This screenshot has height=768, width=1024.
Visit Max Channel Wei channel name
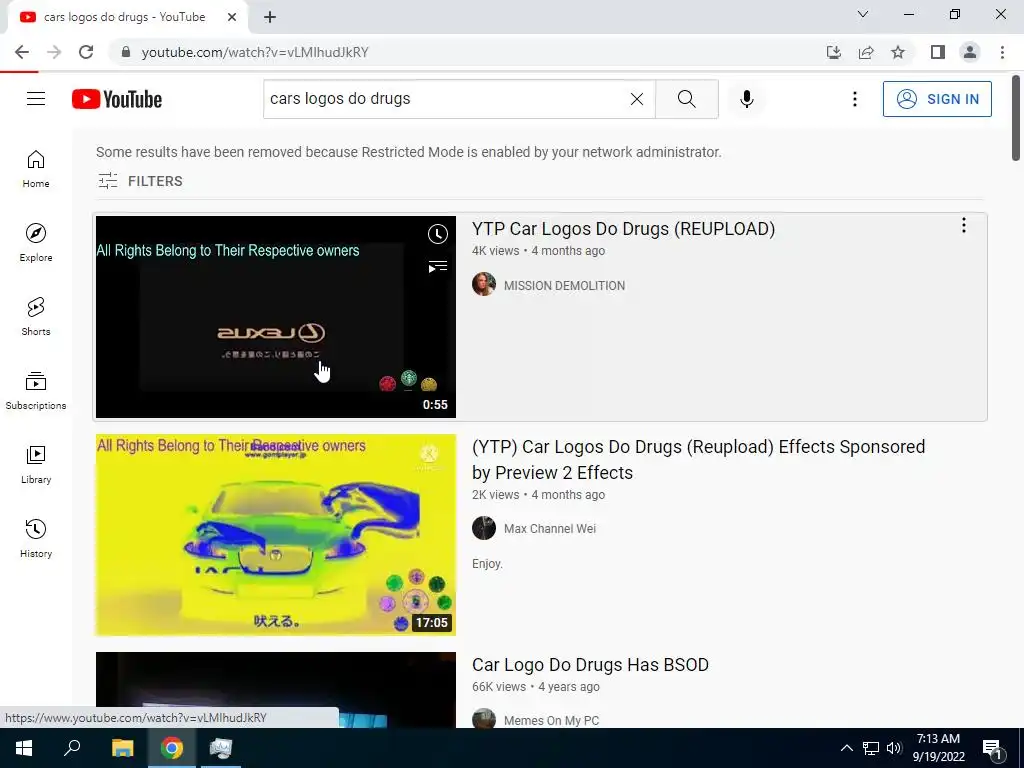point(550,528)
